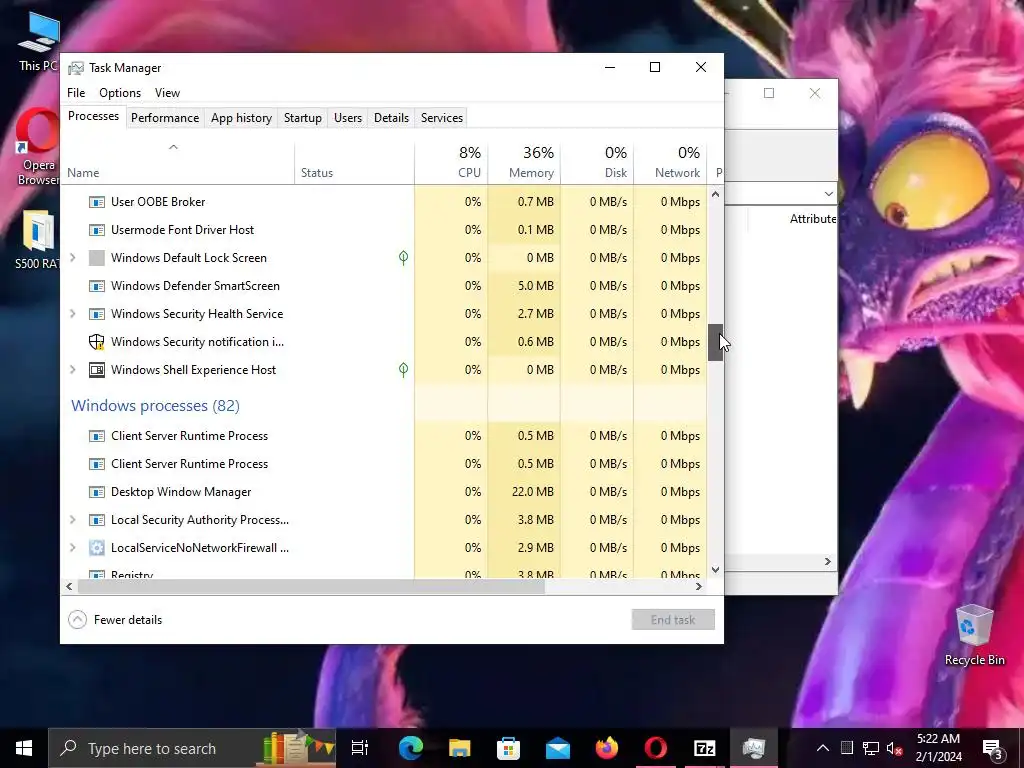Select the Desktop Window Manager row
Viewport: 1024px width, 768px height.
click(x=384, y=492)
